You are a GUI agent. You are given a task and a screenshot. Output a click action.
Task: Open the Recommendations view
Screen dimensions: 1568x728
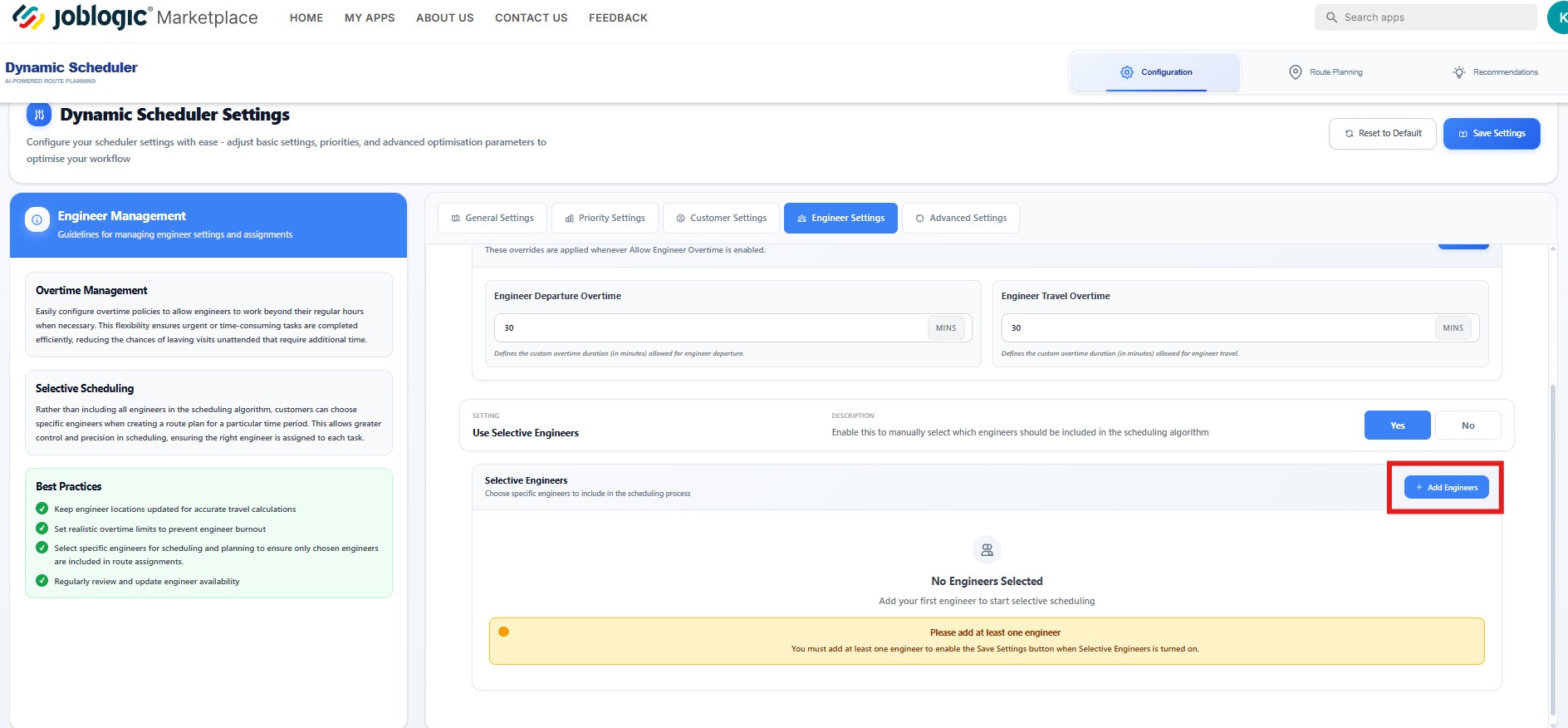click(x=1495, y=72)
